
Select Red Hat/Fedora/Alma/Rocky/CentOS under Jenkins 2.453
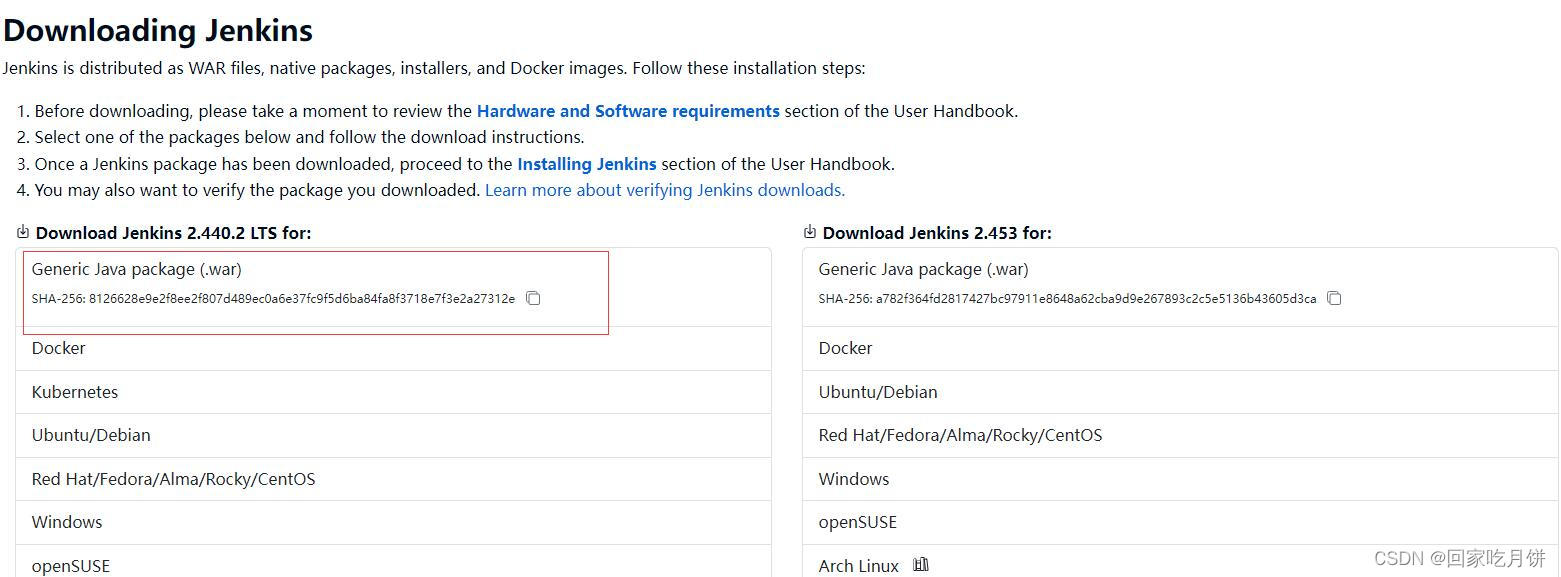(x=1180, y=435)
